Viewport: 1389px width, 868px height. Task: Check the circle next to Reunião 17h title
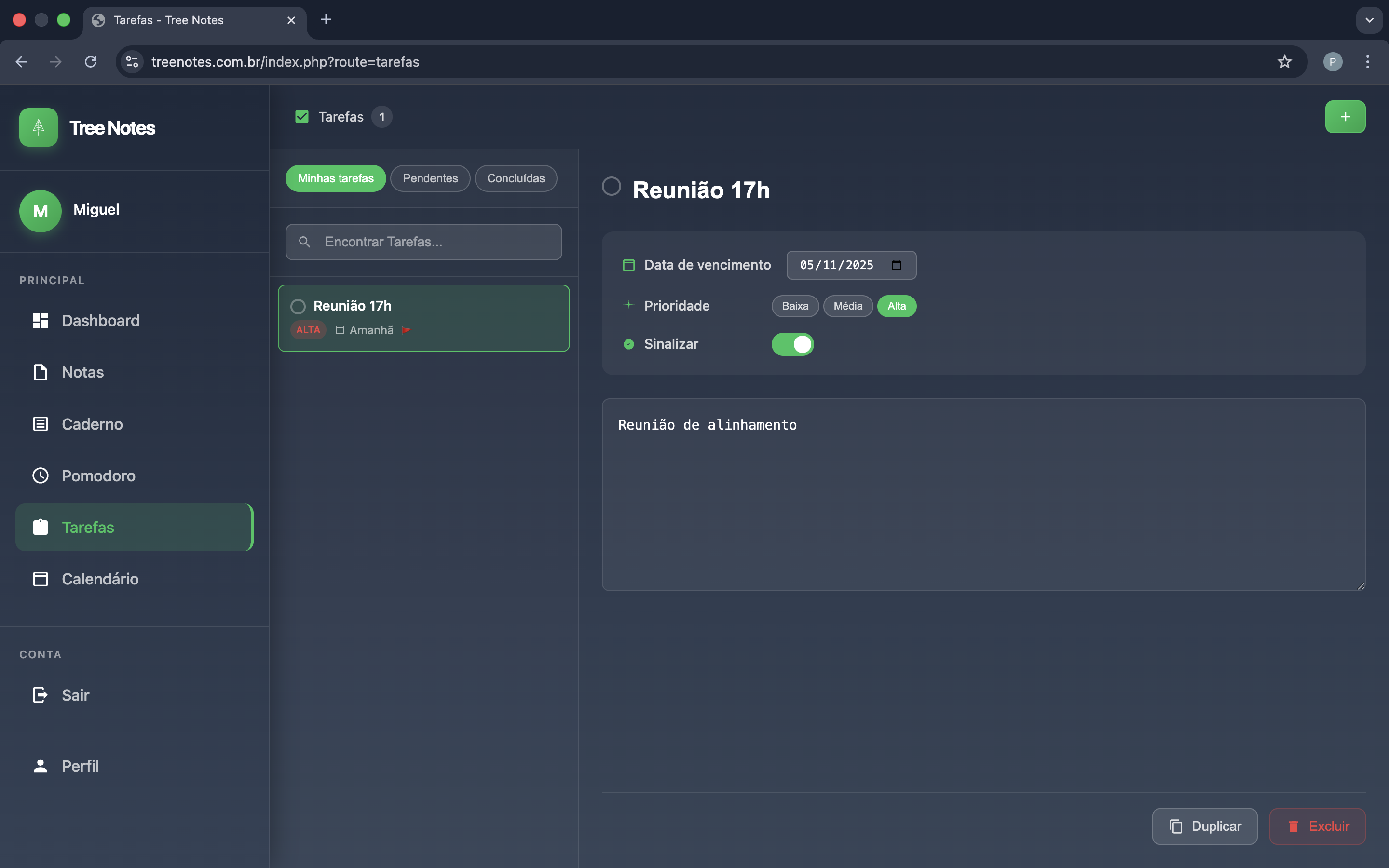(x=611, y=186)
